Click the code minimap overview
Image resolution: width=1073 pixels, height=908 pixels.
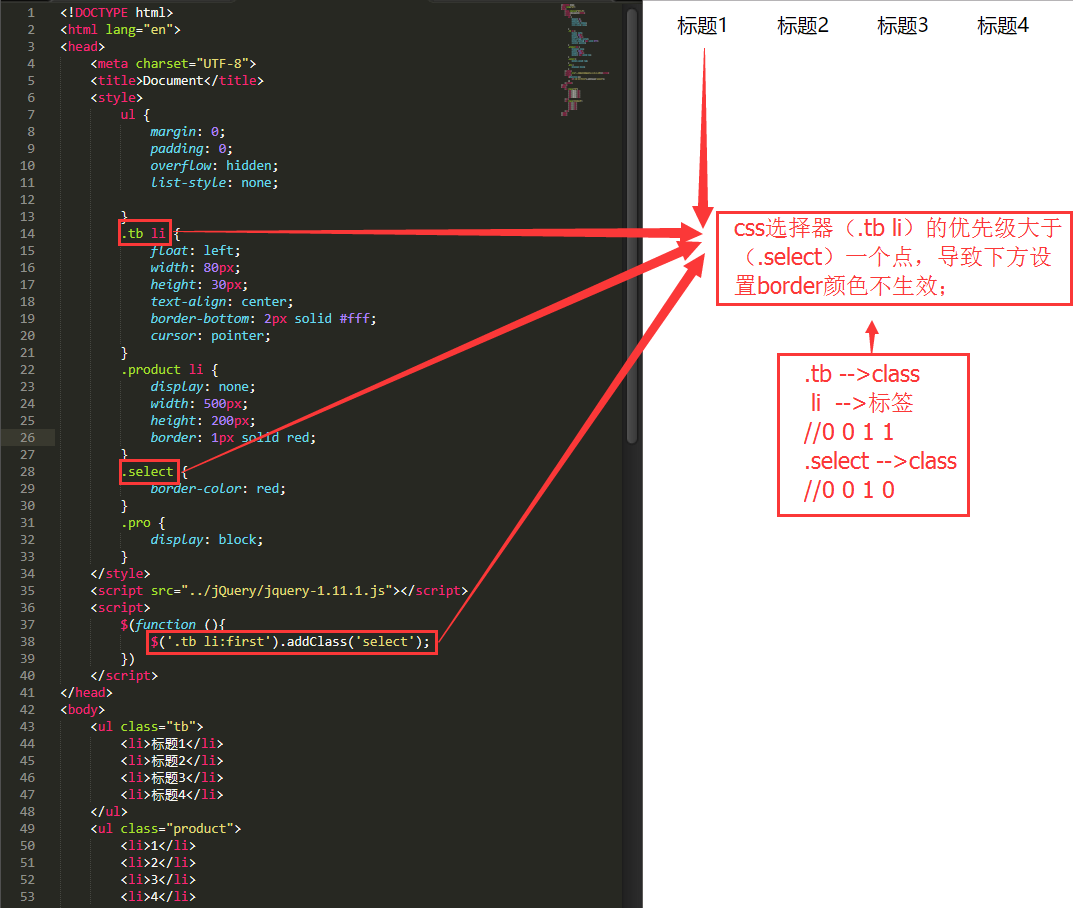584,60
